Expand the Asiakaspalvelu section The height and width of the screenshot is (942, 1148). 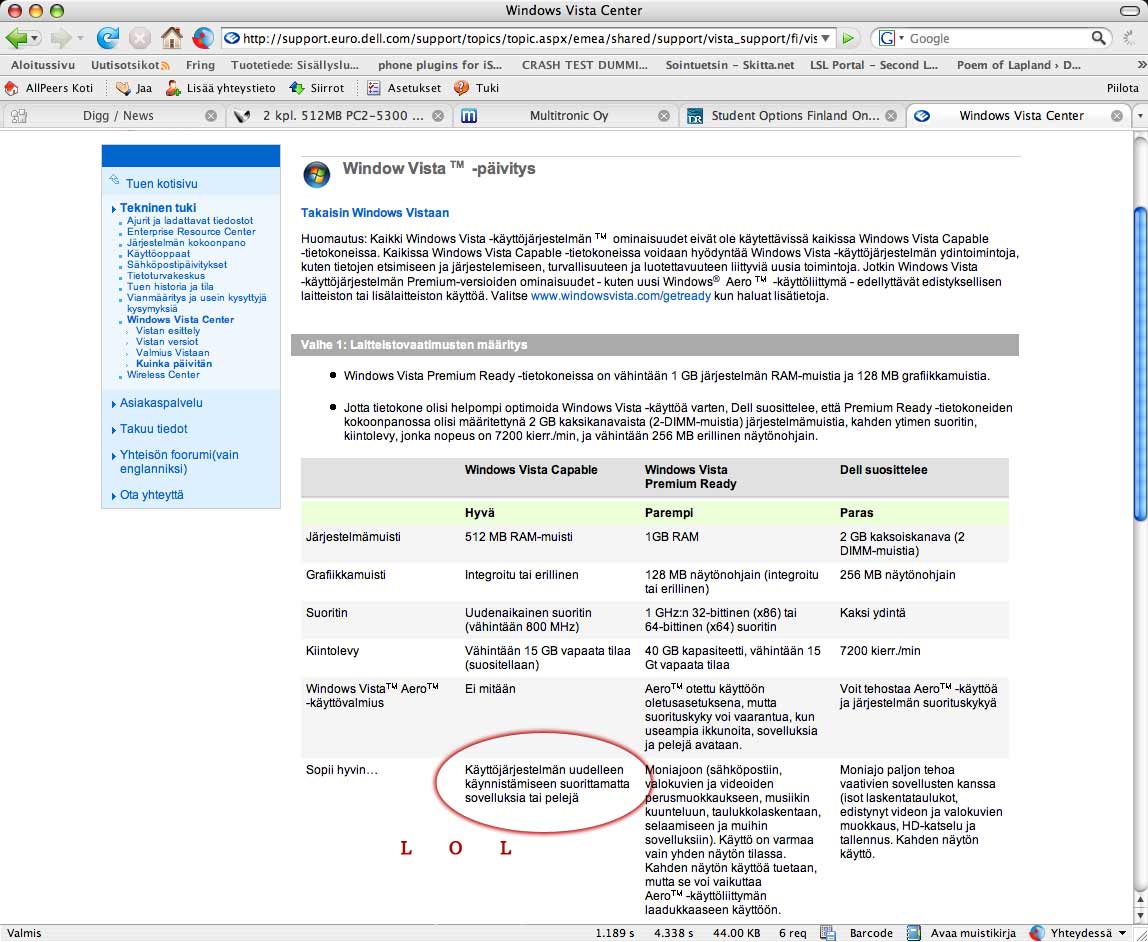point(161,403)
